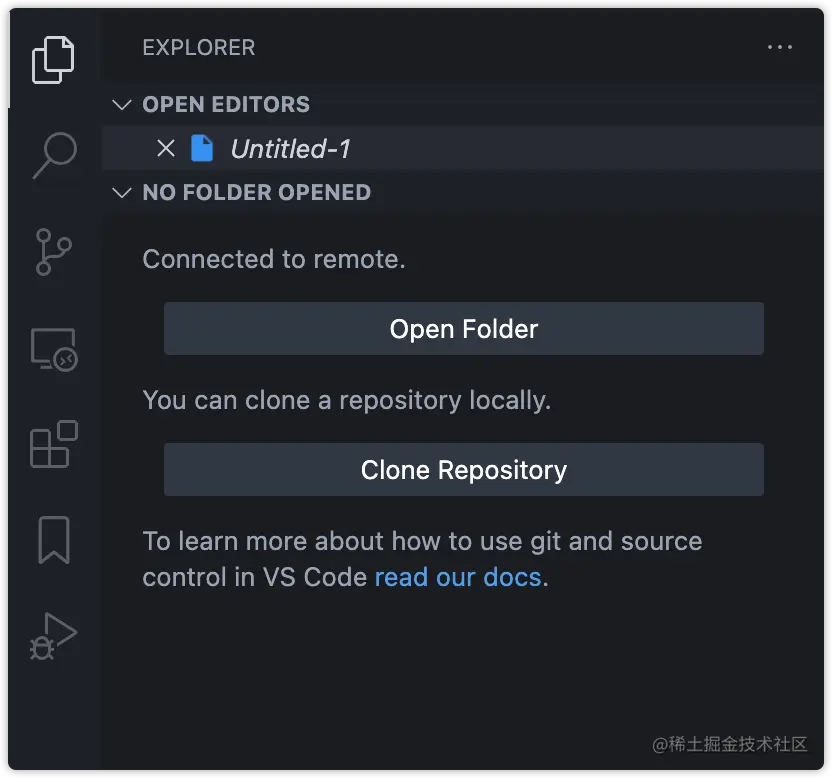Screen dimensions: 832x778
Task: Open the Search view magnifier icon
Action: click(x=55, y=155)
